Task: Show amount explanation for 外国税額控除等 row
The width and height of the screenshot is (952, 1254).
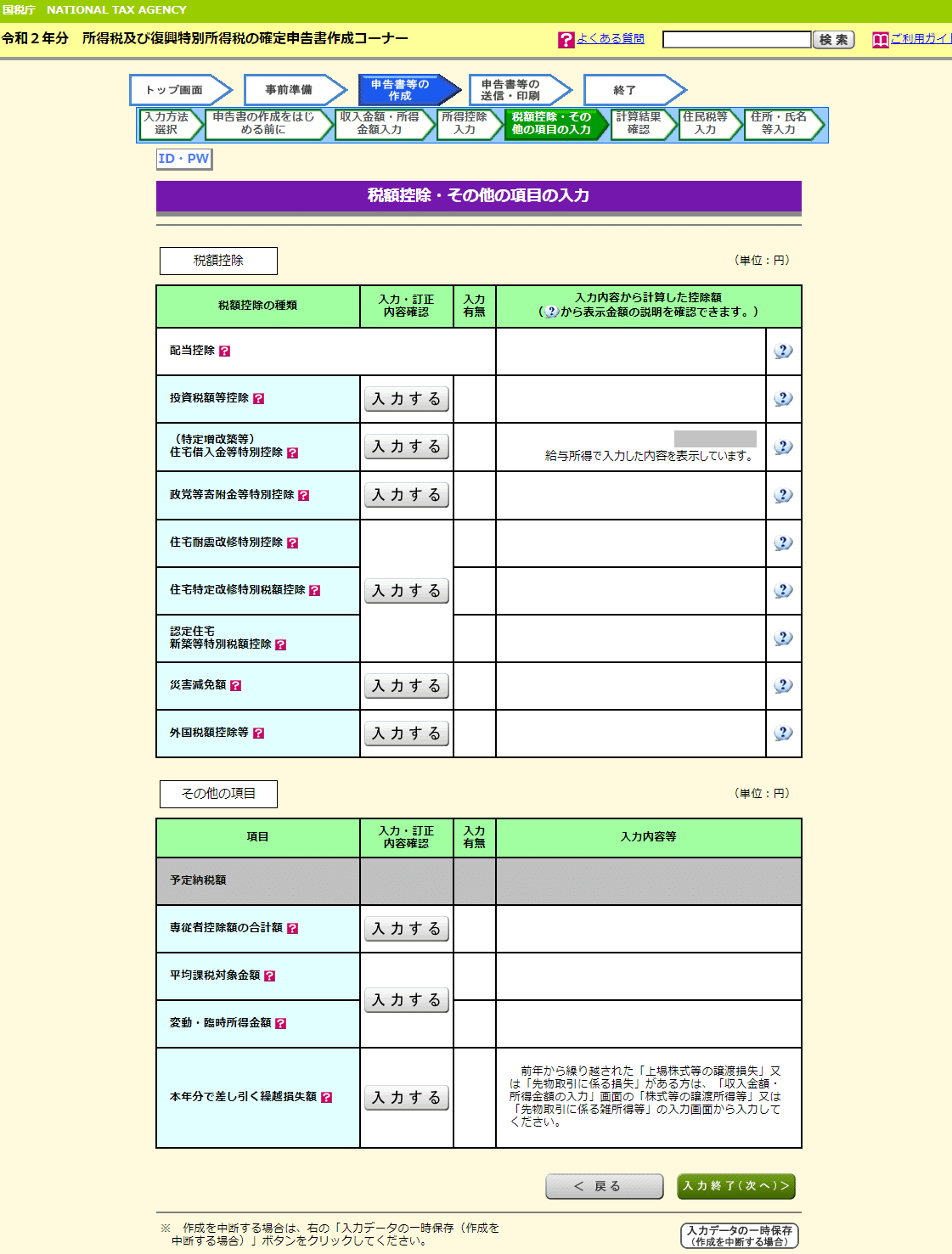Action: tap(783, 733)
